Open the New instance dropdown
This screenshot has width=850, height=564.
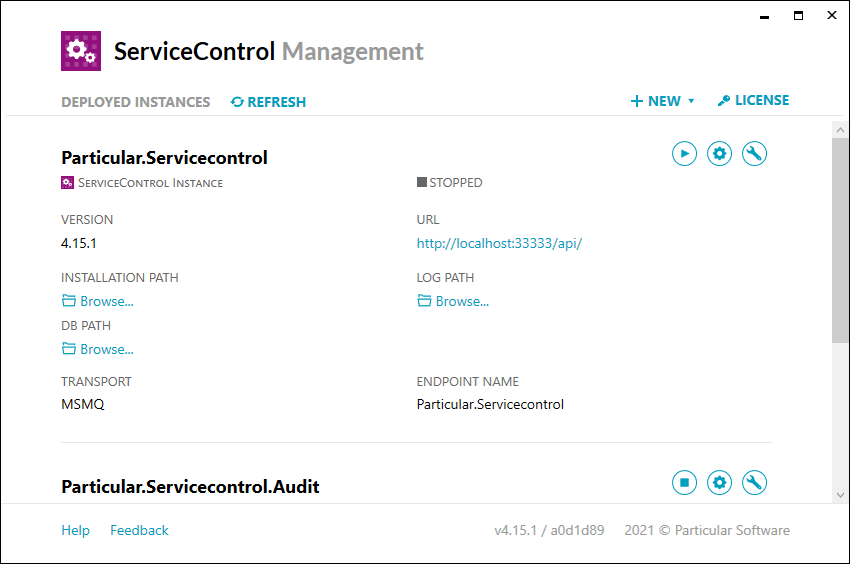coord(662,101)
